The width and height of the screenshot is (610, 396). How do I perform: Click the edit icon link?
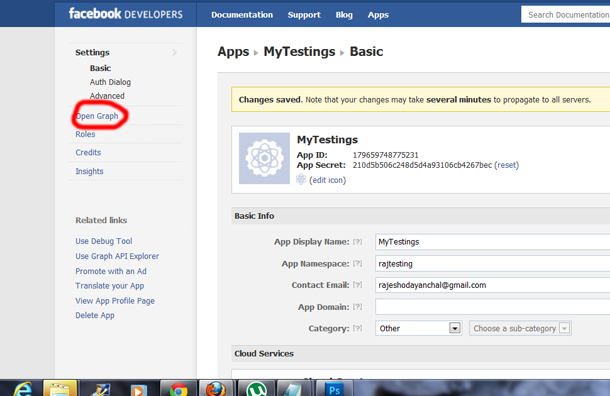pyautogui.click(x=328, y=180)
